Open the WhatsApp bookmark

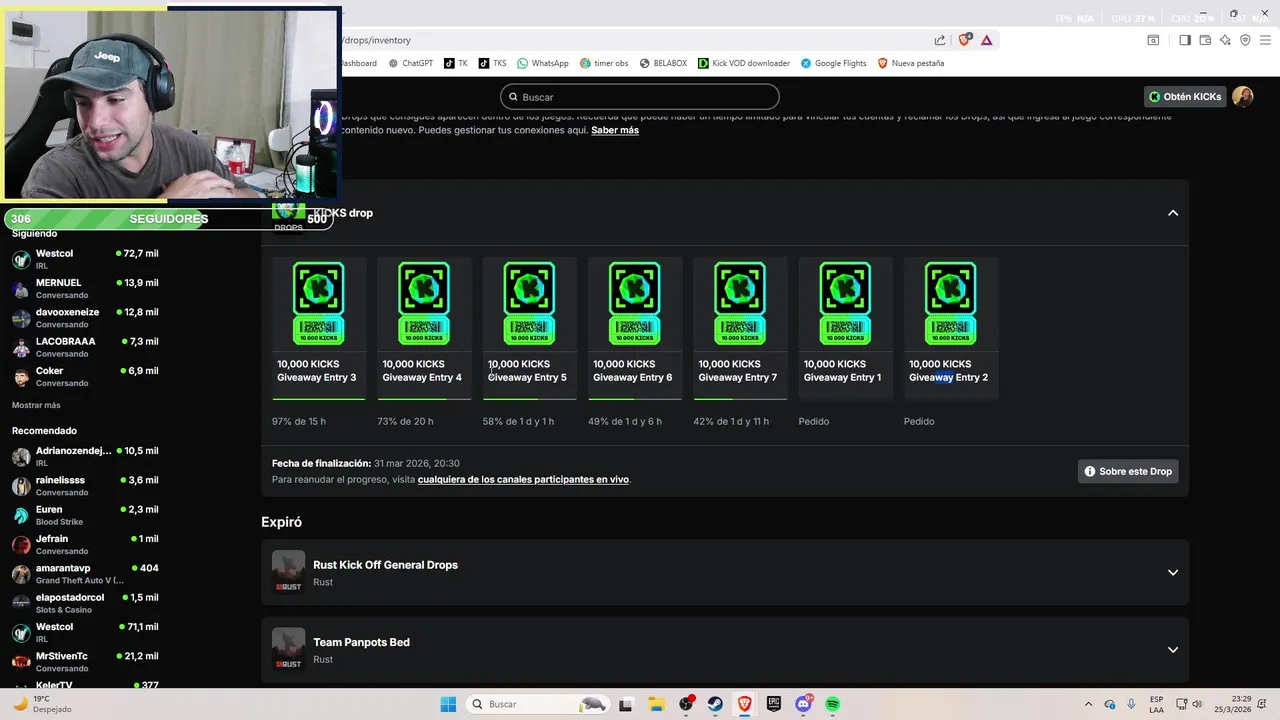click(x=543, y=63)
